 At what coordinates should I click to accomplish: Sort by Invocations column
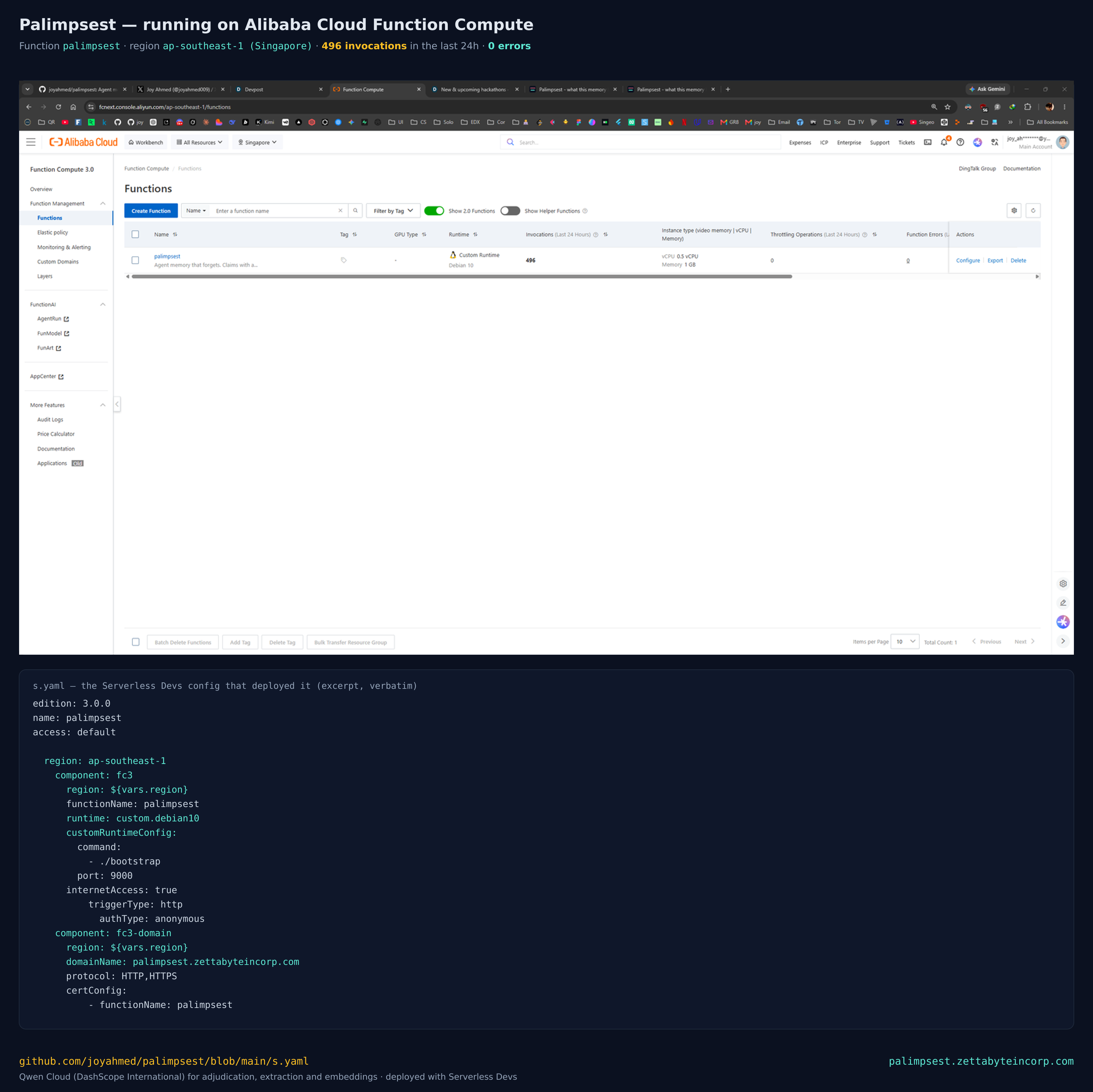click(605, 234)
